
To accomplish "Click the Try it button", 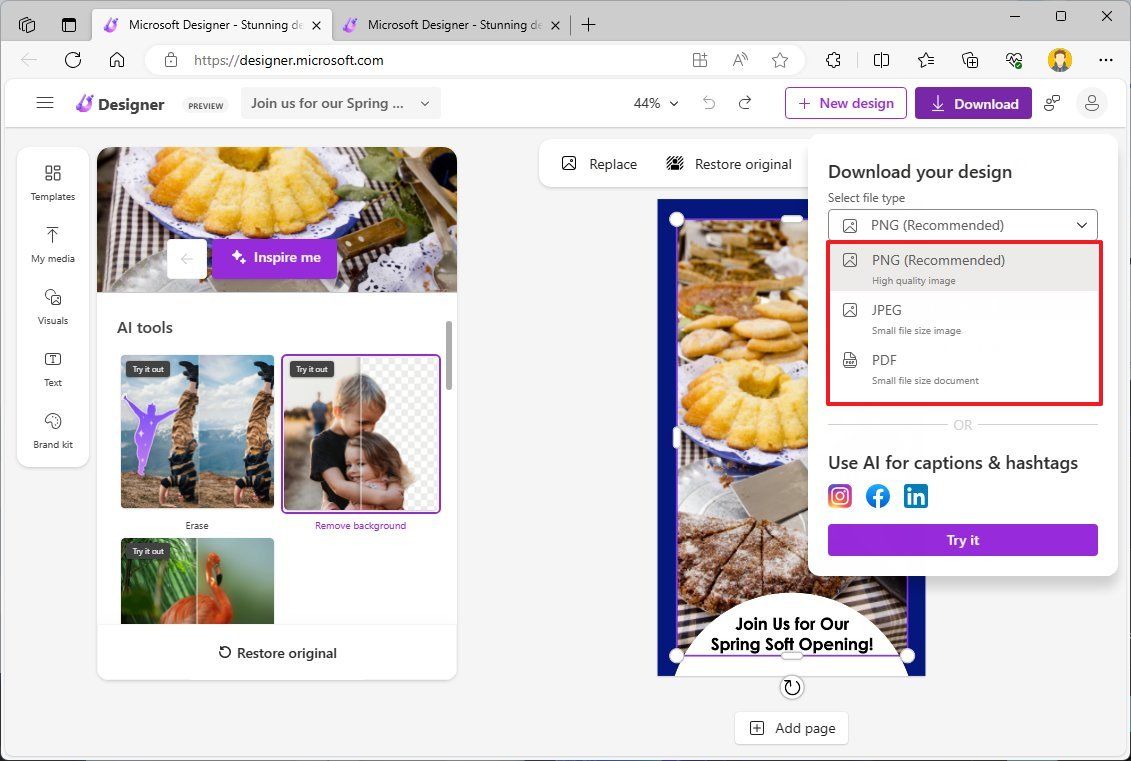I will point(962,540).
